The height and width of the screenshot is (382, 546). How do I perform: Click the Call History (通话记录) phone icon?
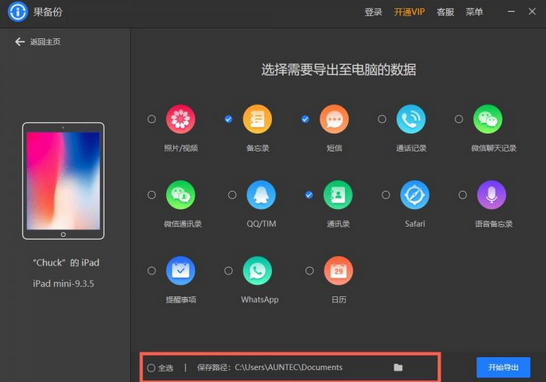pyautogui.click(x=411, y=119)
